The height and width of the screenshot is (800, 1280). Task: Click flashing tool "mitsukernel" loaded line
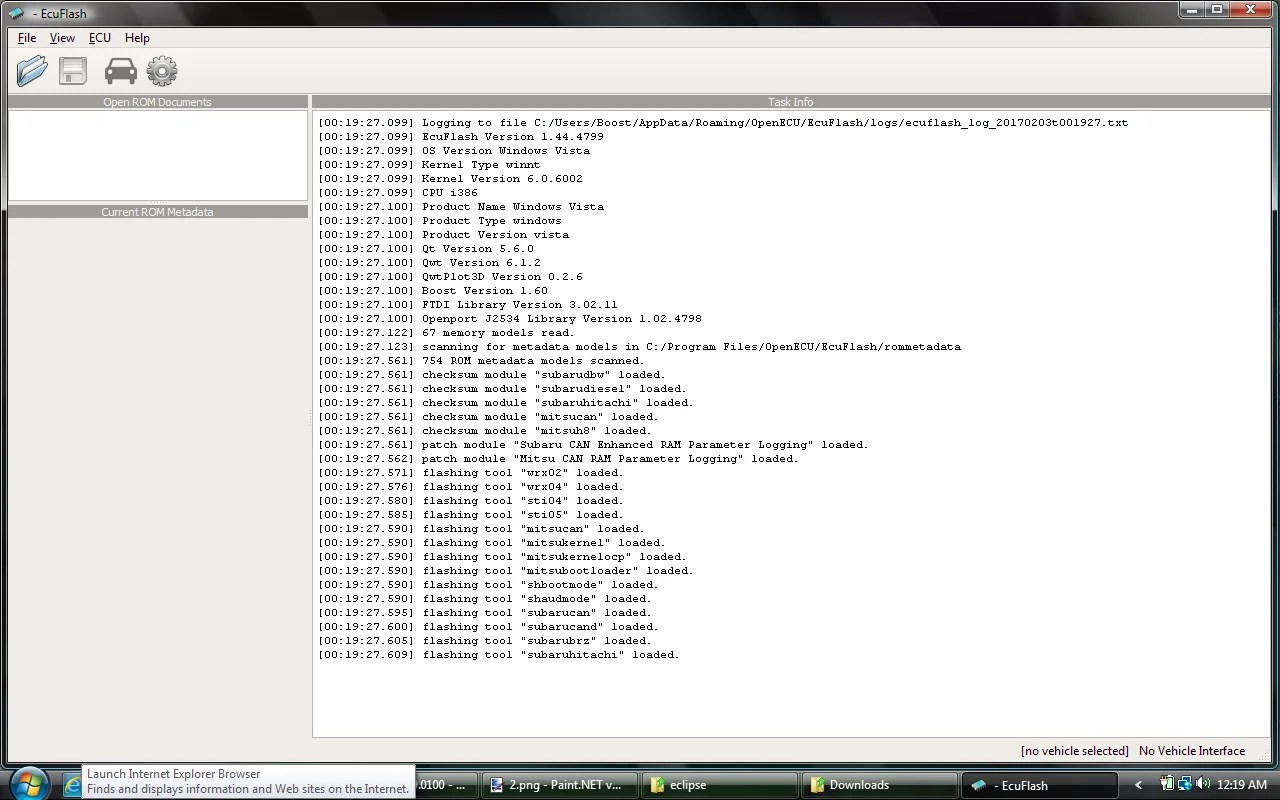coord(492,543)
